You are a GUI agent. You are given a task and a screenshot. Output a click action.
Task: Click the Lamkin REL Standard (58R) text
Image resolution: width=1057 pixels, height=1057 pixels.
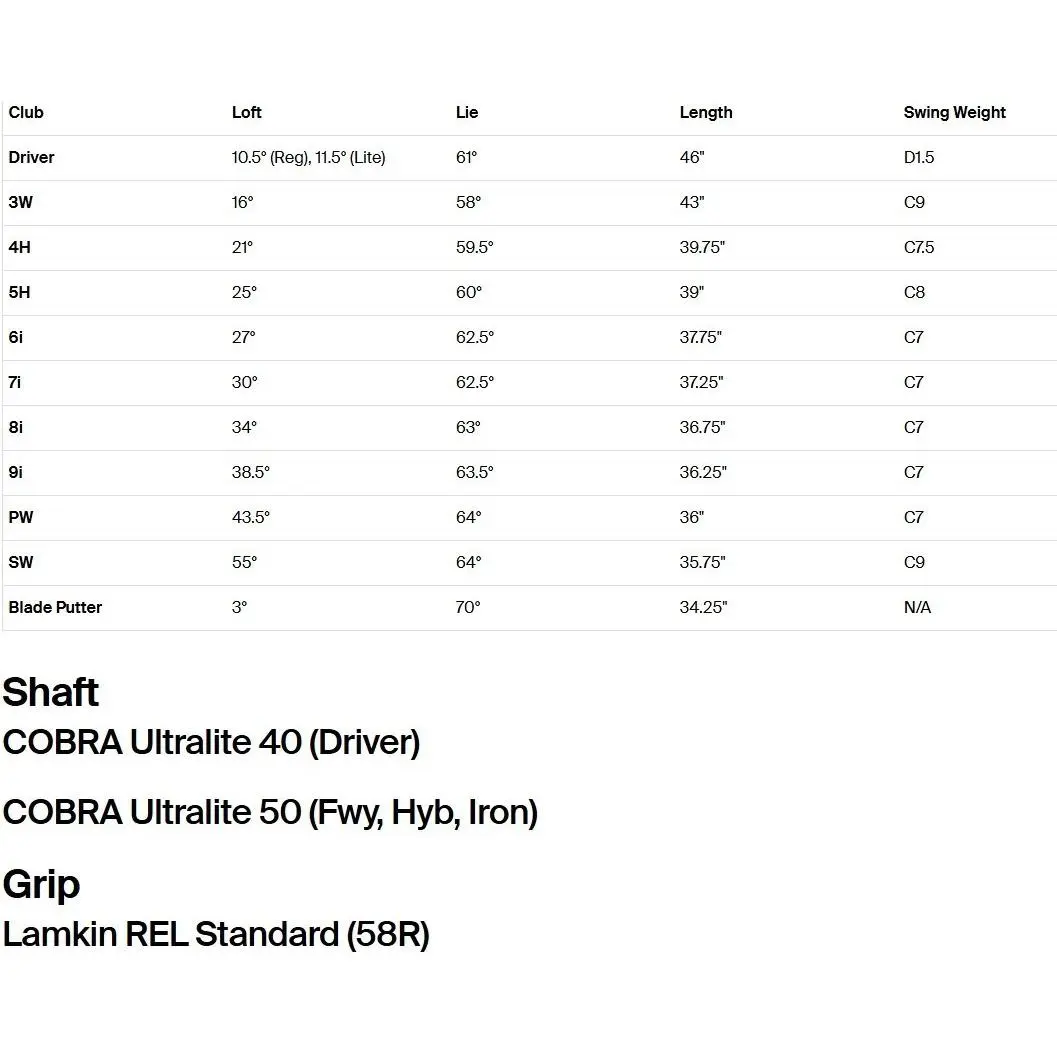coord(216,935)
